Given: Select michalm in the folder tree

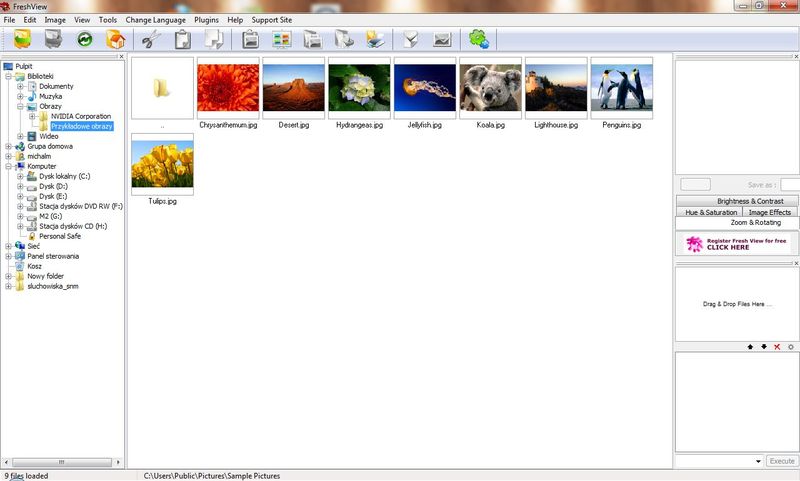Looking at the screenshot, I should [39, 156].
